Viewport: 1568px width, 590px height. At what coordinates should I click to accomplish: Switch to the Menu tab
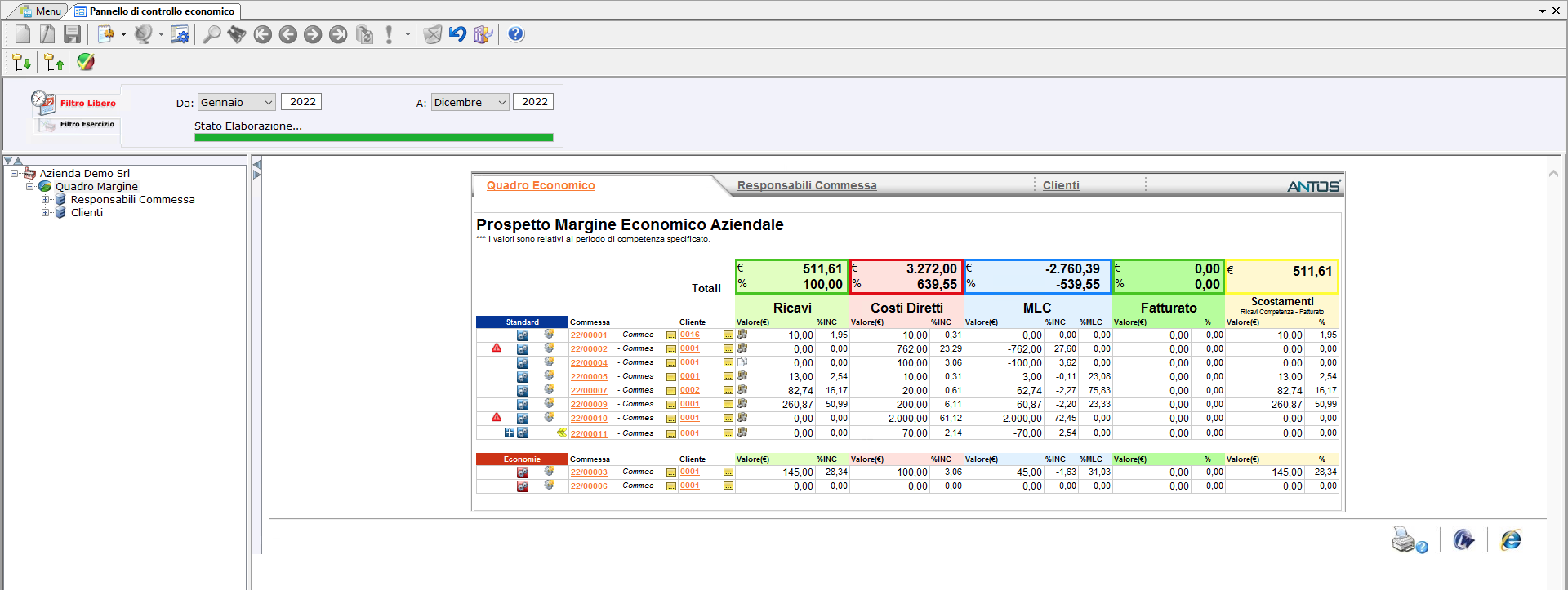click(41, 11)
